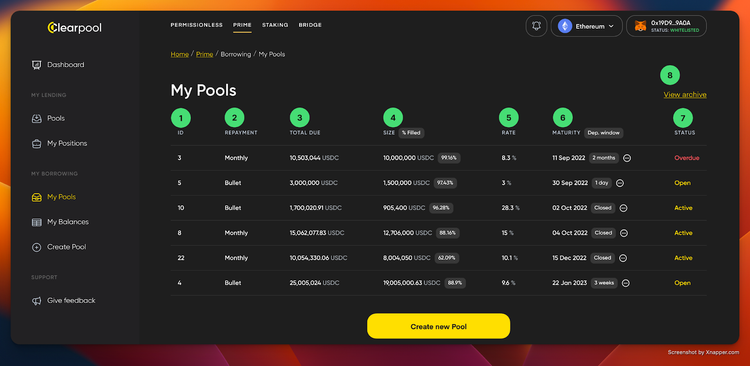Toggle the Dep. window maturity badge

click(604, 133)
